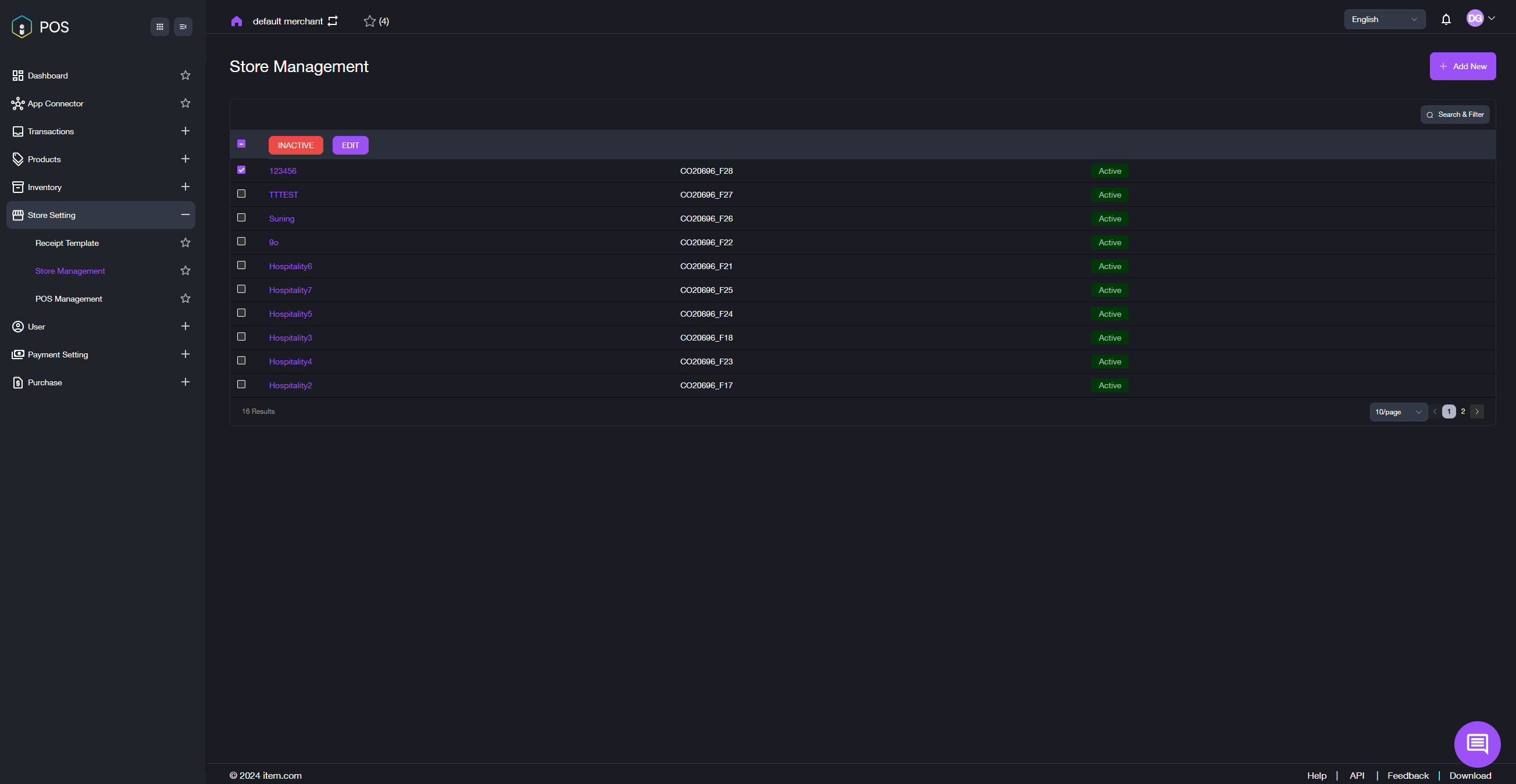1516x784 pixels.
Task: Open the 10/page size dropdown
Action: click(1398, 411)
